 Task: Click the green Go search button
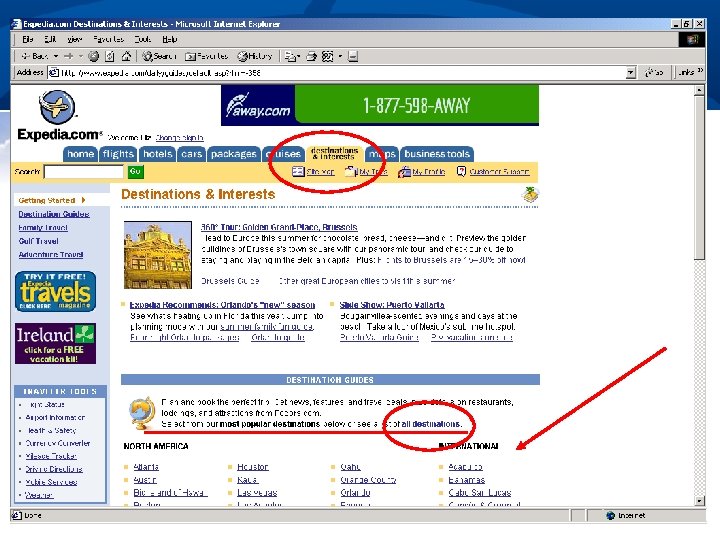coord(135,171)
